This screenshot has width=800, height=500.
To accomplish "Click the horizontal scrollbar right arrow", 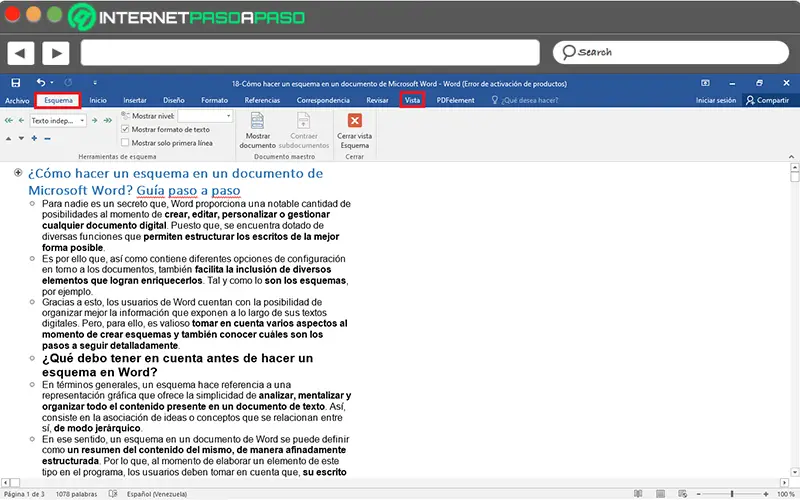I will pyautogui.click(x=784, y=482).
